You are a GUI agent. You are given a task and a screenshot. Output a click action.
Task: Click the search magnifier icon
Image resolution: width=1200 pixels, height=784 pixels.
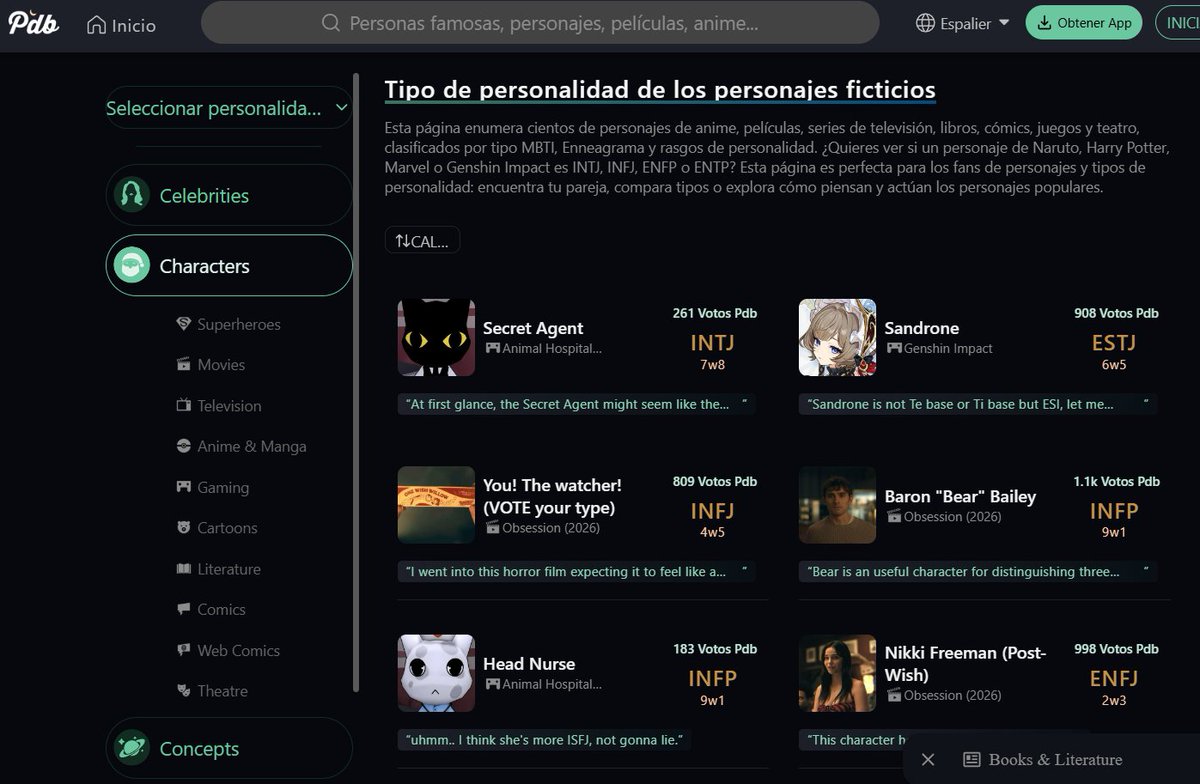click(331, 23)
